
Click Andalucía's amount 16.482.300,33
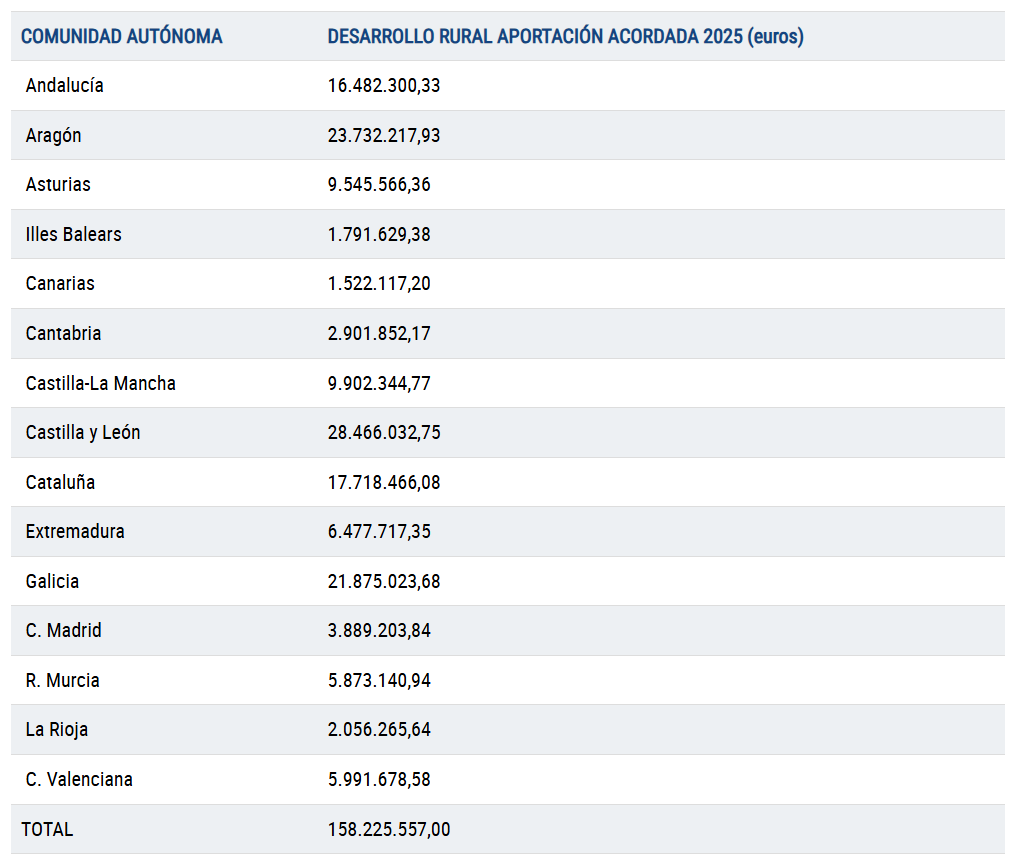point(383,86)
